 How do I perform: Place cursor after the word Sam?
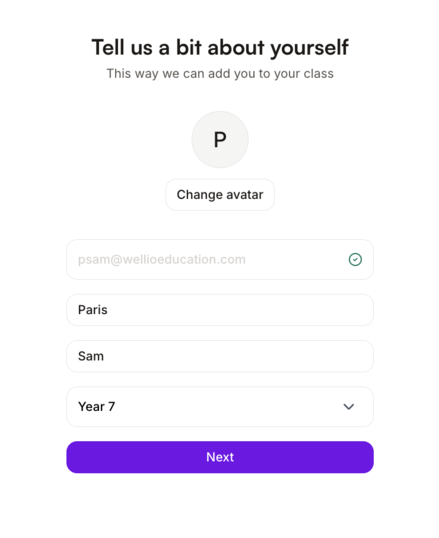coord(105,356)
